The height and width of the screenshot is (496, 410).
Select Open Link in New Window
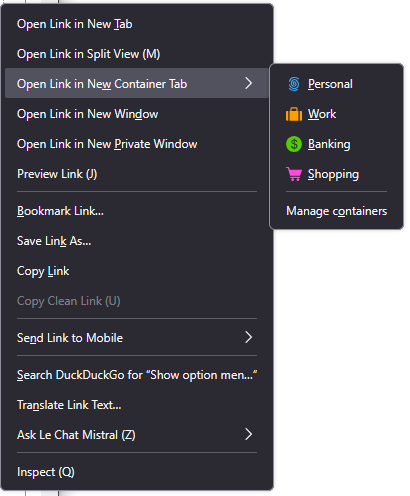(137, 114)
